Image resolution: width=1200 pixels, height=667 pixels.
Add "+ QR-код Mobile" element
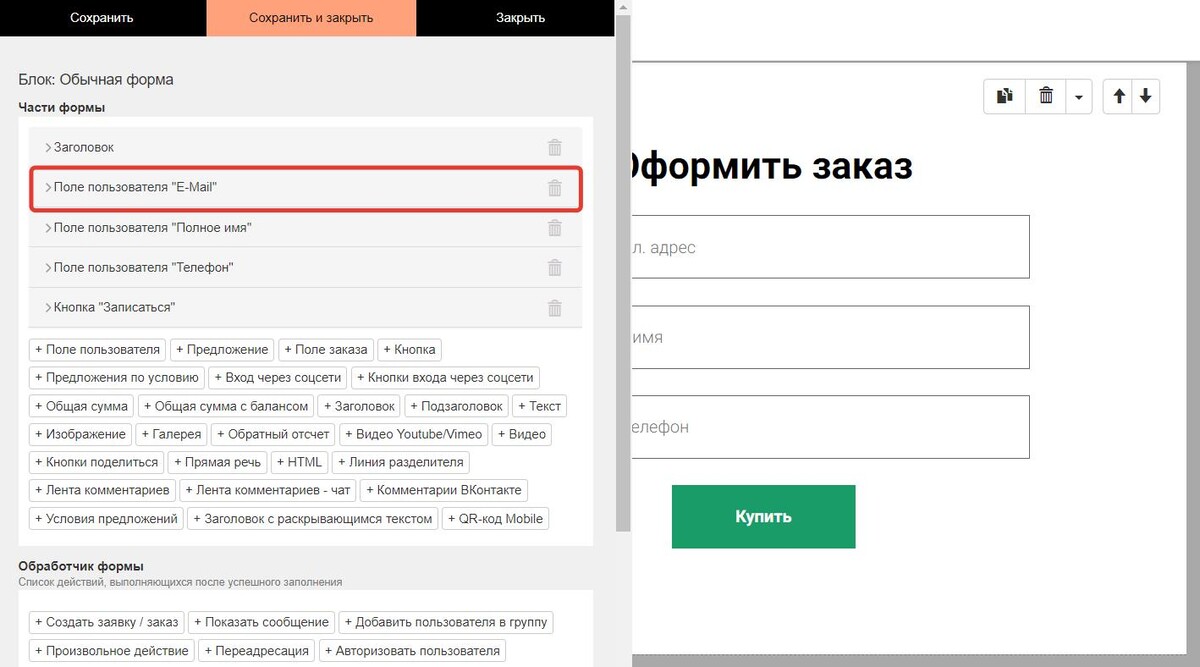[x=495, y=518]
